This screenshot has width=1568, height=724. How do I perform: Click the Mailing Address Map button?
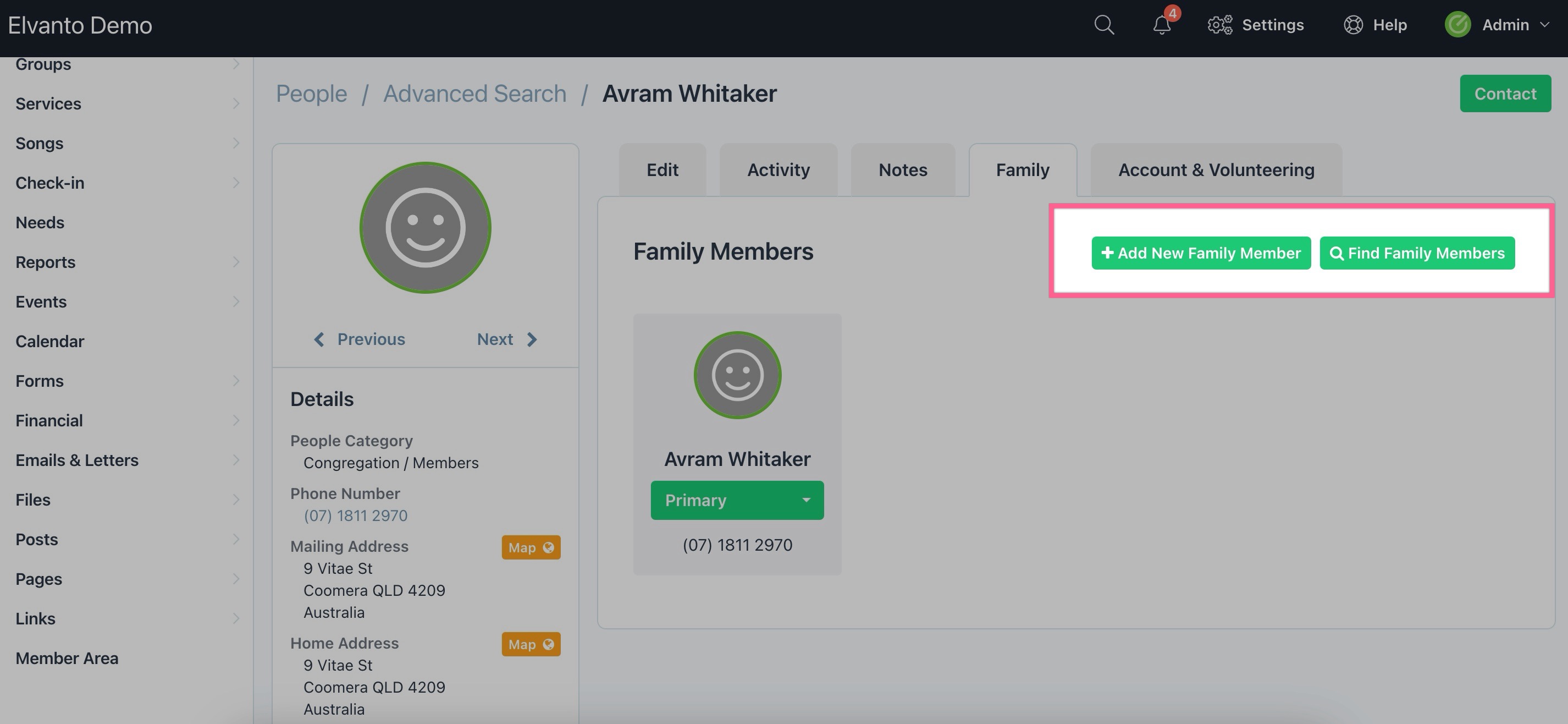point(530,547)
